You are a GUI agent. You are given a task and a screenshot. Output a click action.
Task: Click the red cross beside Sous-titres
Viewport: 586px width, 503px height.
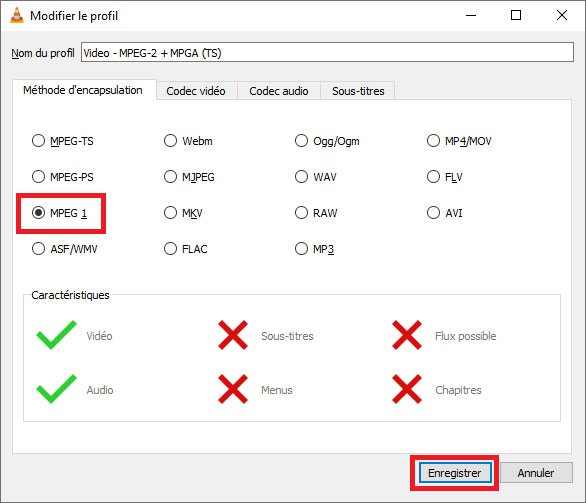pyautogui.click(x=233, y=335)
